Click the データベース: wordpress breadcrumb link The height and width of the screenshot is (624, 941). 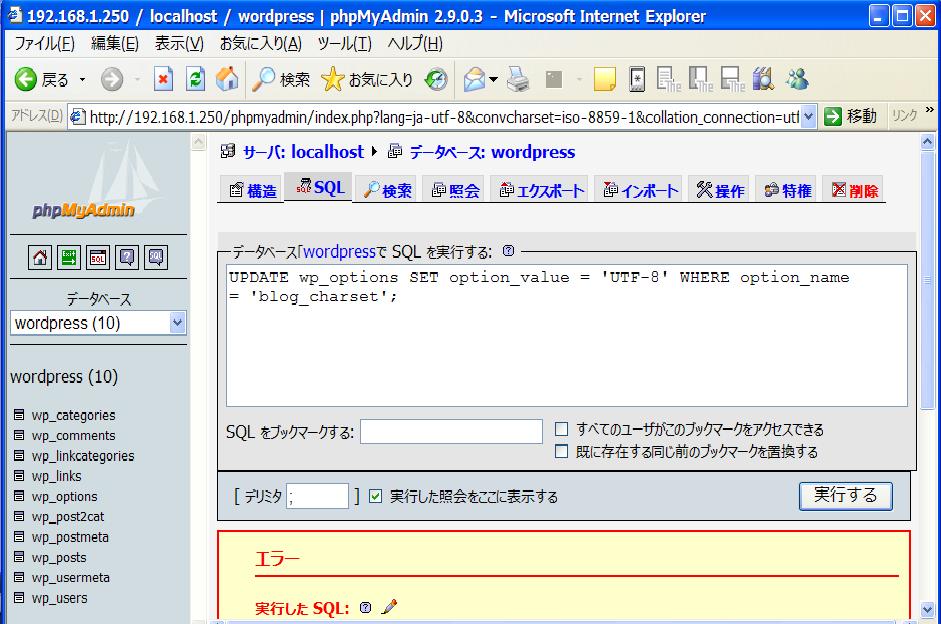tap(492, 152)
